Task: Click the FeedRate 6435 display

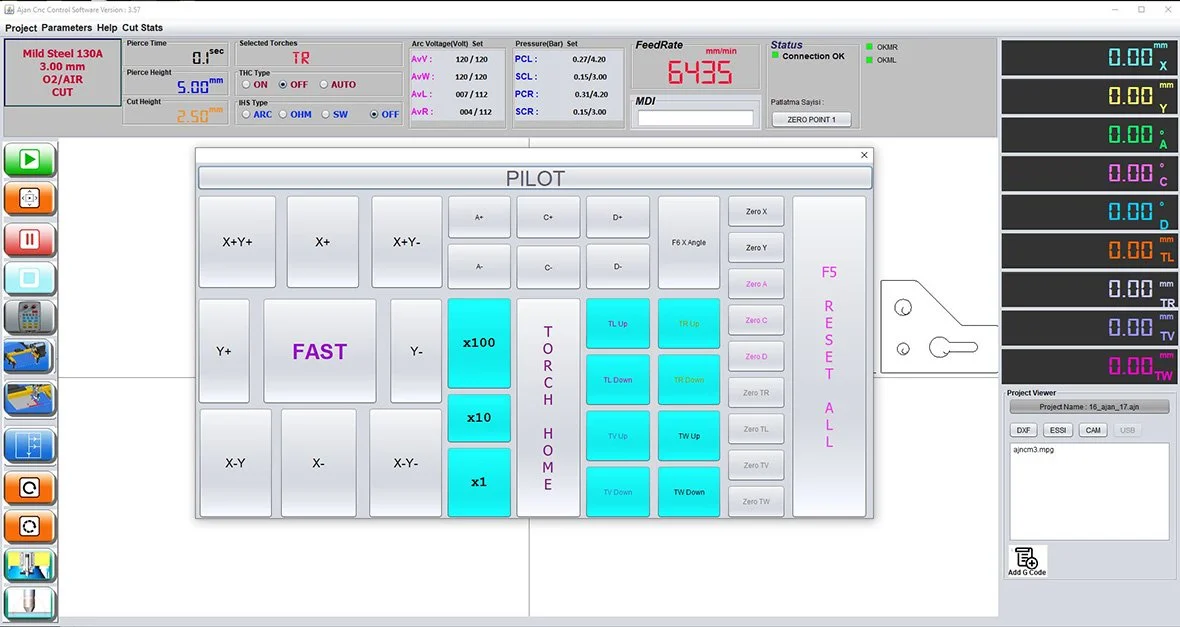Action: (x=698, y=72)
